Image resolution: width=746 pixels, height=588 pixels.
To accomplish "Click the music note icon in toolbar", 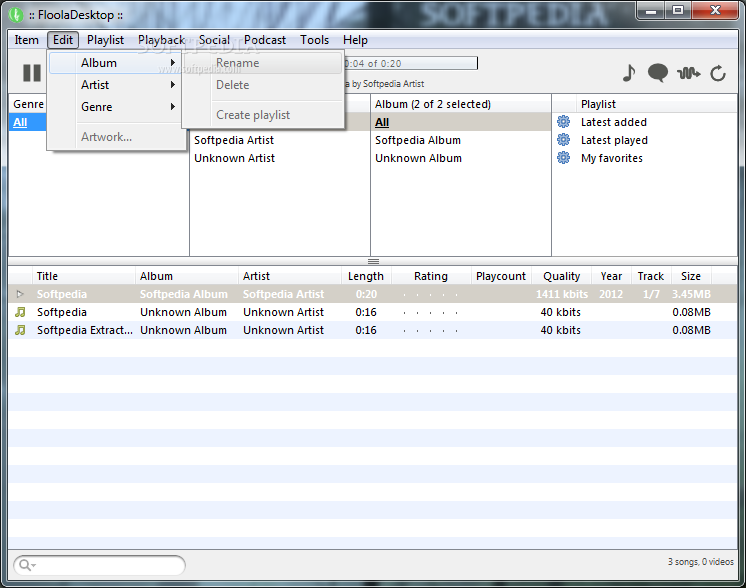I will click(x=629, y=73).
